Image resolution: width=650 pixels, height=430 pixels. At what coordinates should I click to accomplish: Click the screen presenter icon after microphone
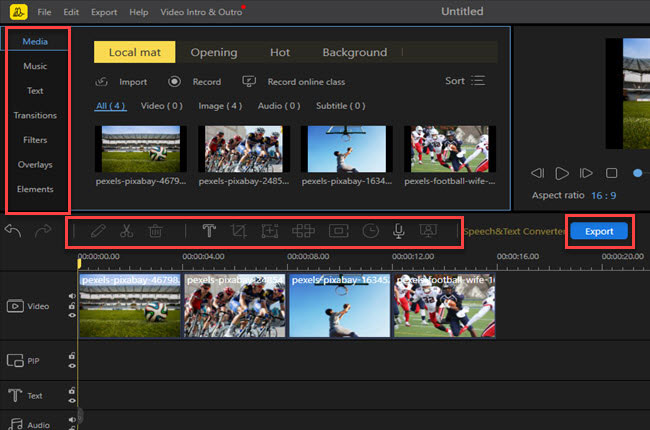[x=428, y=231]
